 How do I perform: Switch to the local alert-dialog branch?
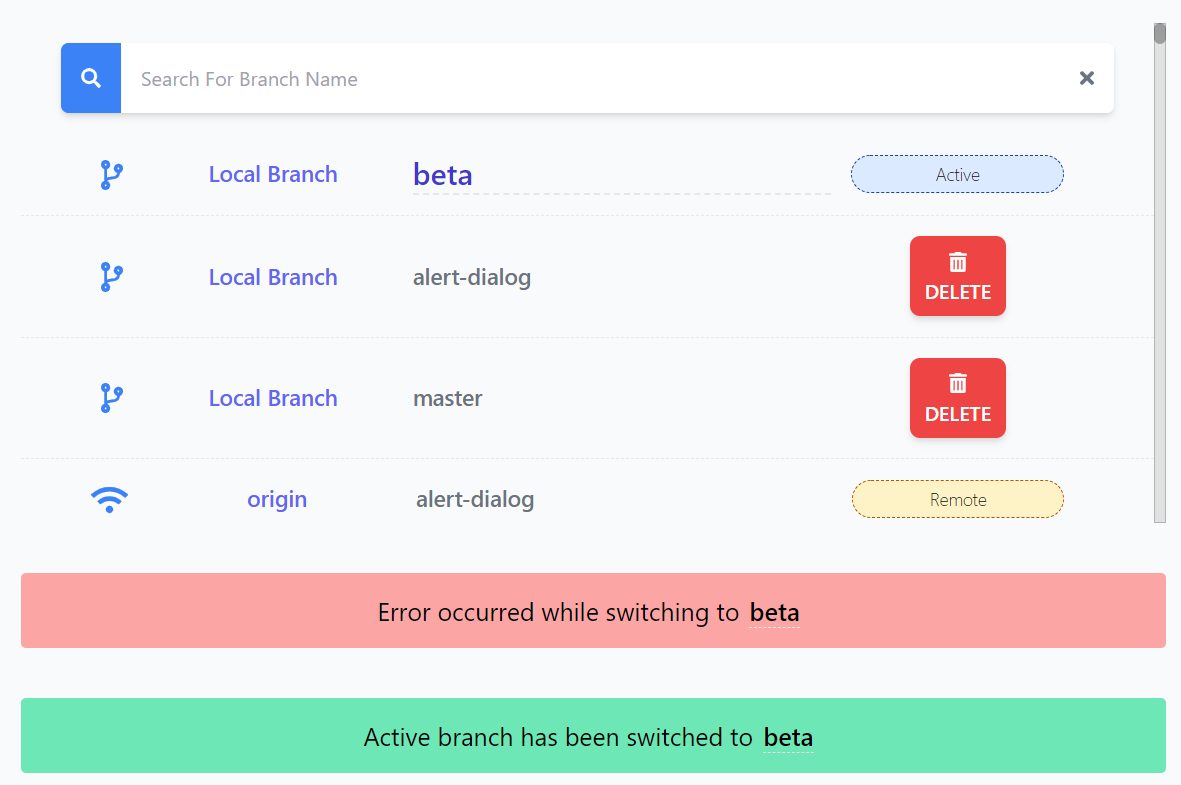pyautogui.click(x=472, y=277)
